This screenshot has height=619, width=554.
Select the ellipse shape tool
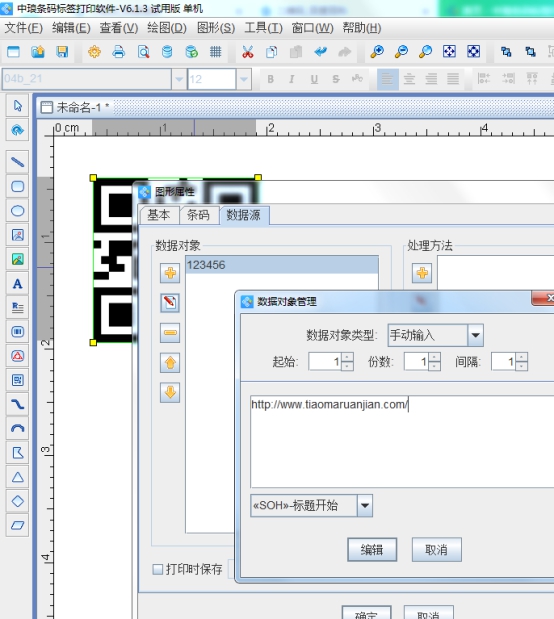click(17, 211)
